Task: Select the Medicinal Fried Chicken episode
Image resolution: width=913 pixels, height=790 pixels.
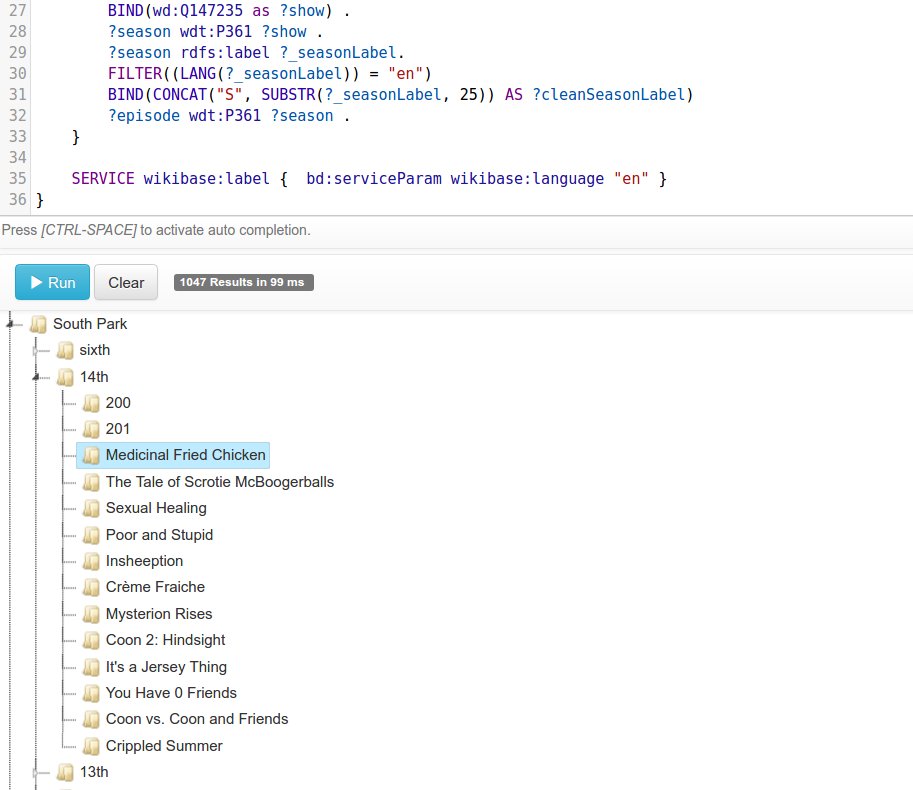Action: coord(185,455)
